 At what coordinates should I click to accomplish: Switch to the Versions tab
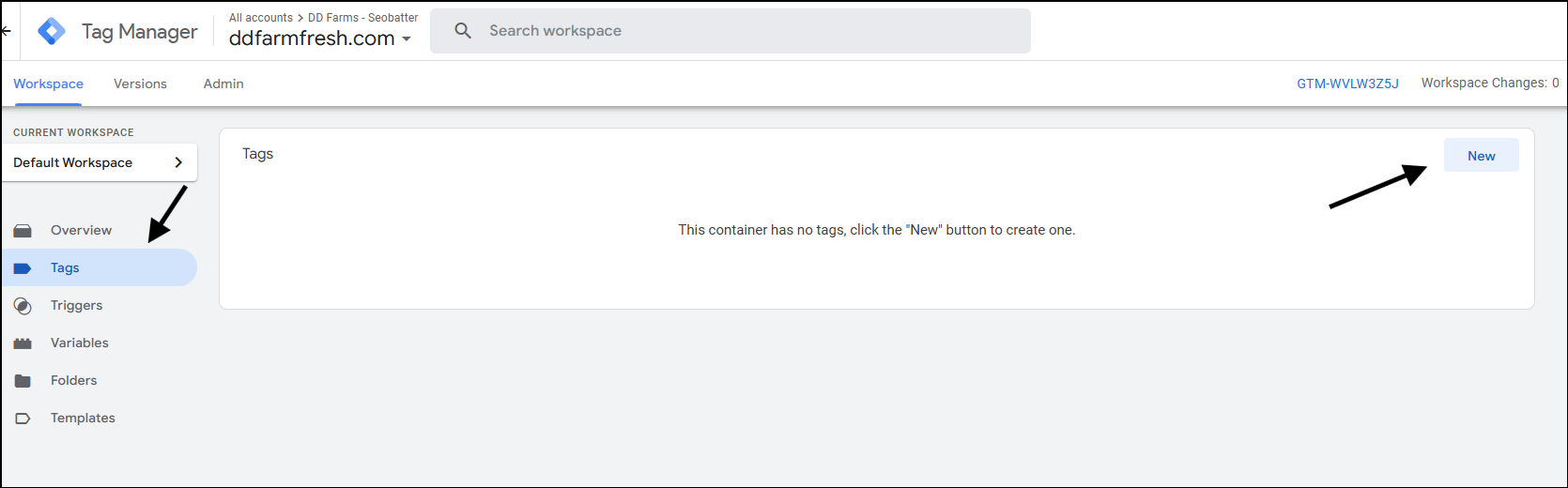(140, 84)
